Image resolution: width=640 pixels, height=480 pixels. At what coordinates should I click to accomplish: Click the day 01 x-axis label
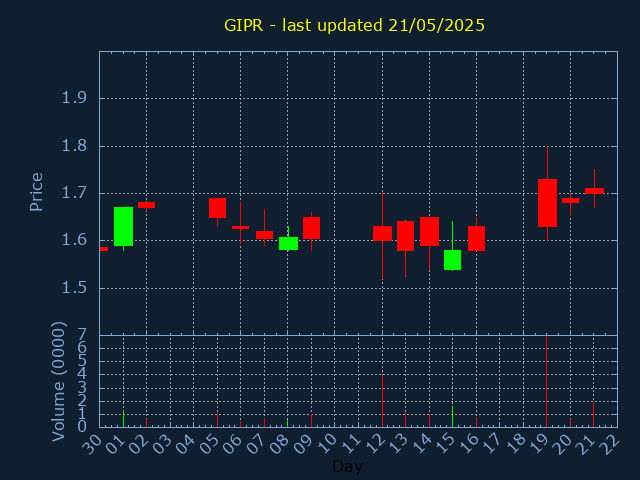click(116, 443)
